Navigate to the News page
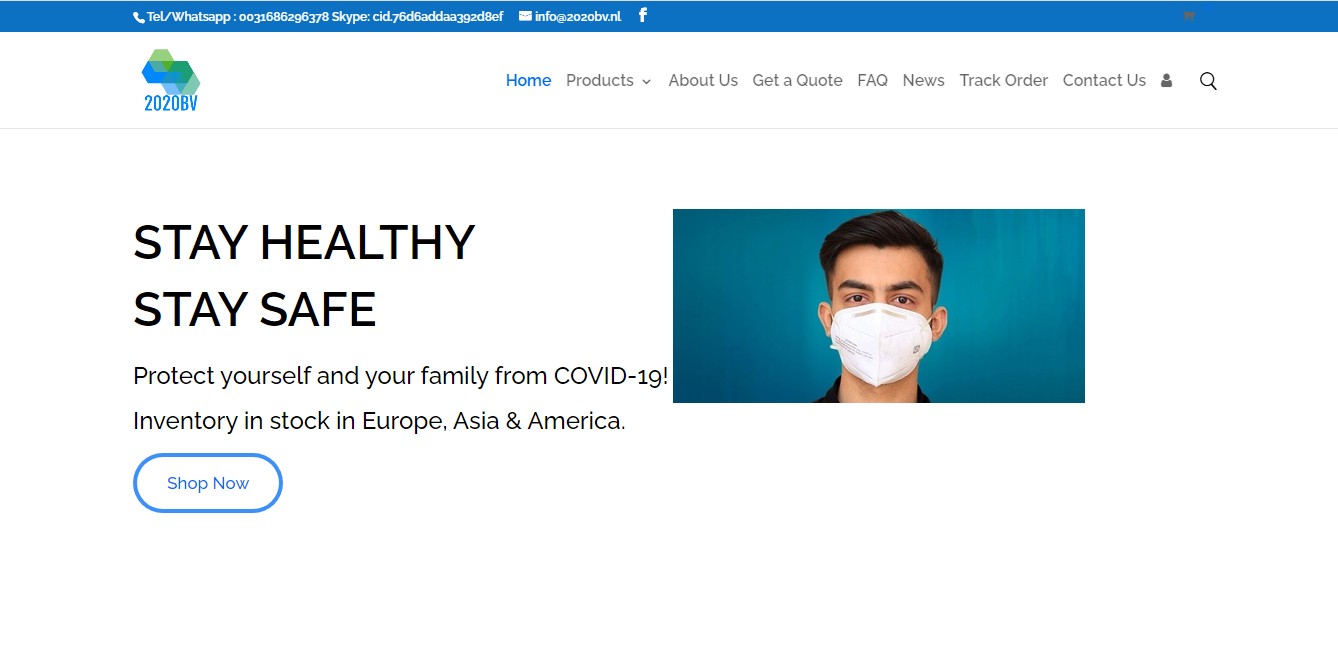1338x657 pixels. (923, 81)
